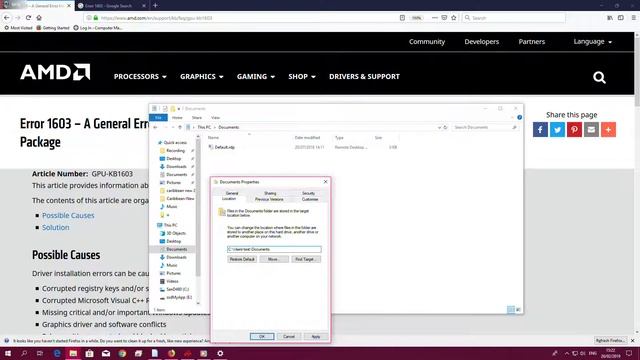Share this page on Facebook

point(540,130)
